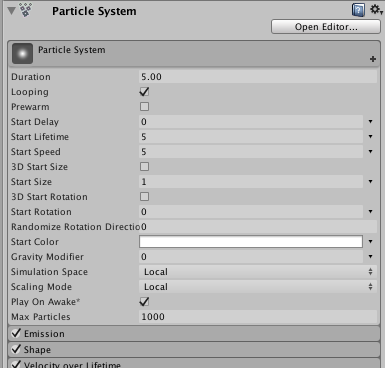Click the Particle System main module header
This screenshot has height=368, width=385.
(194, 53)
